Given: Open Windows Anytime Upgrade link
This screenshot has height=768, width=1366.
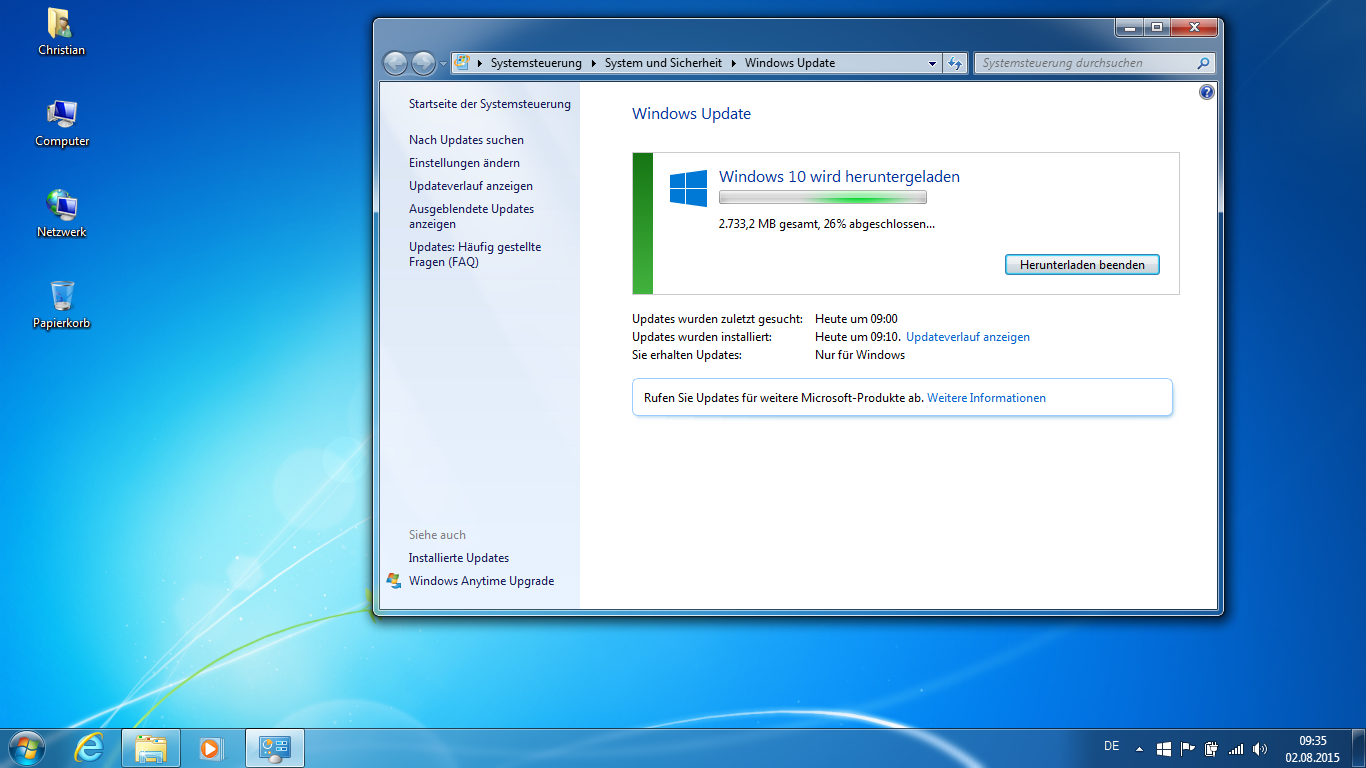Looking at the screenshot, I should (481, 581).
